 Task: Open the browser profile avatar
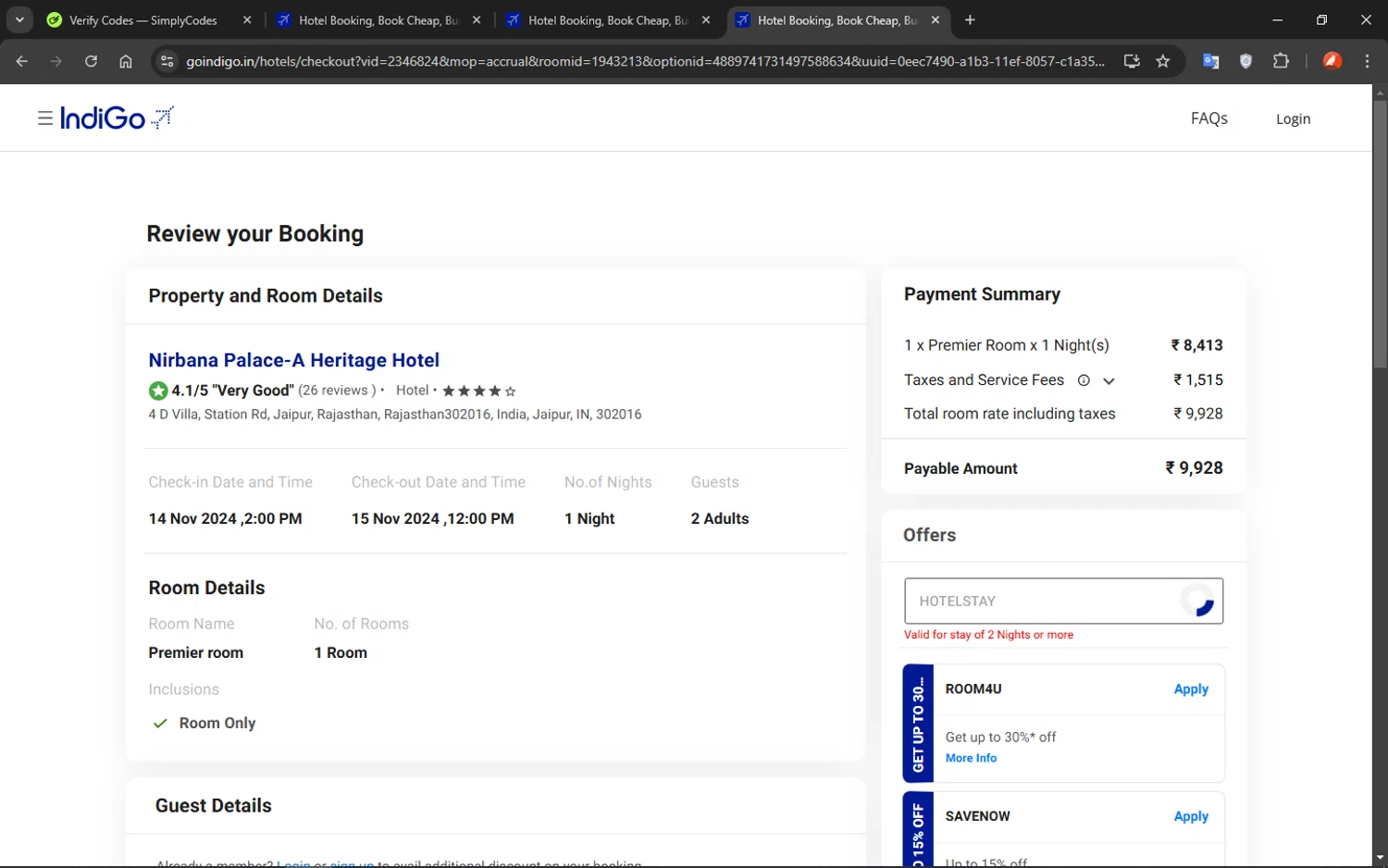click(x=1332, y=61)
